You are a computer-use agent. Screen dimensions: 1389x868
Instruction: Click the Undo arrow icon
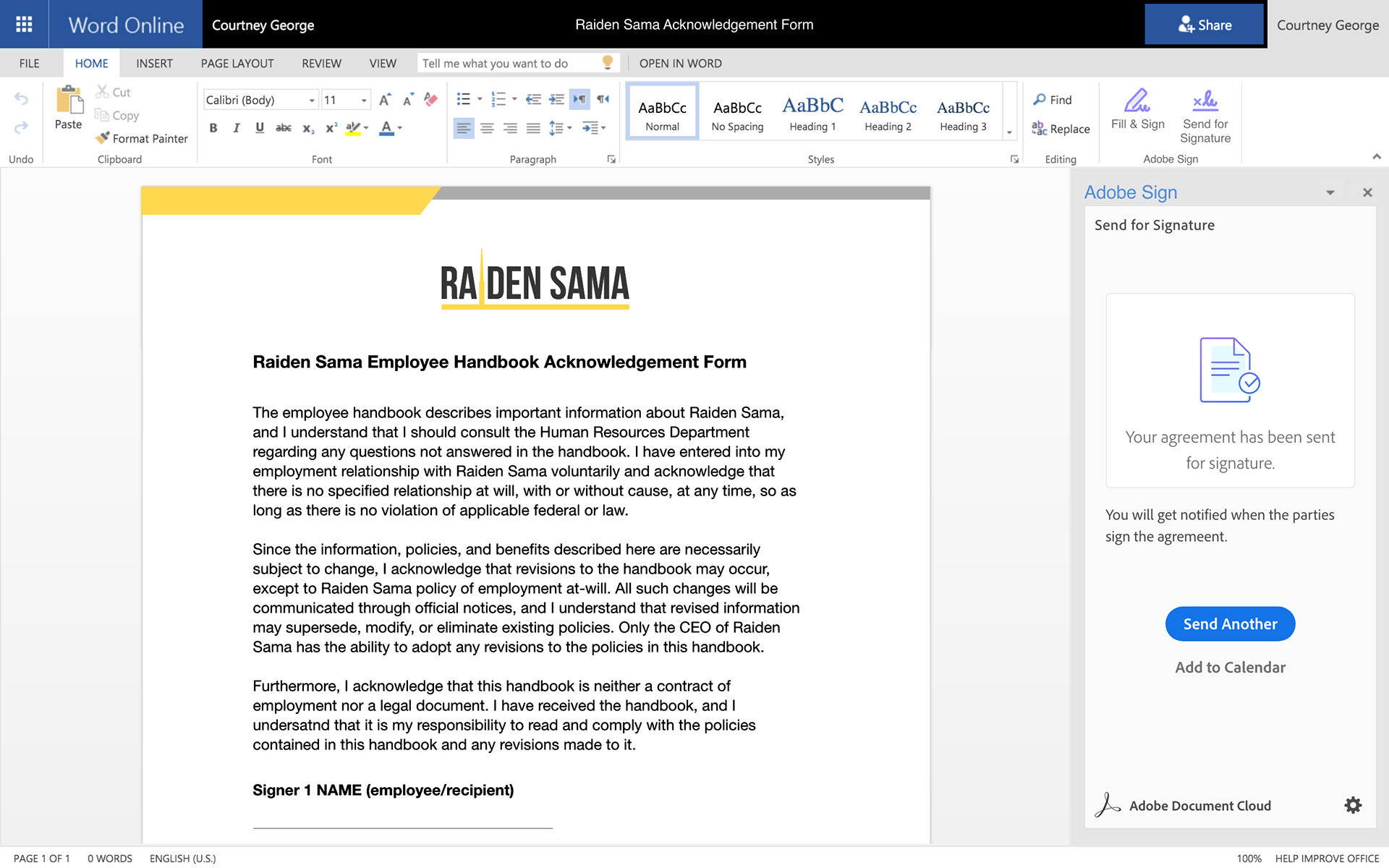[21, 99]
